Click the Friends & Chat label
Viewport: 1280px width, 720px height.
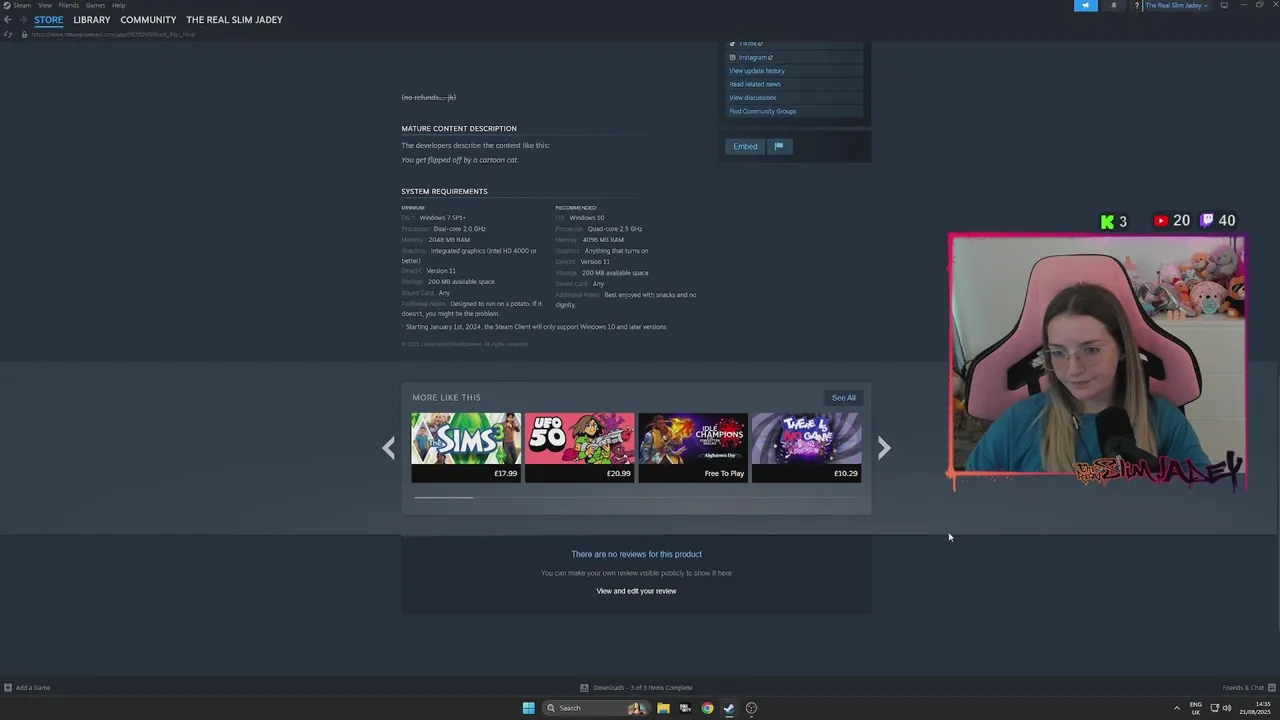pyautogui.click(x=1243, y=688)
